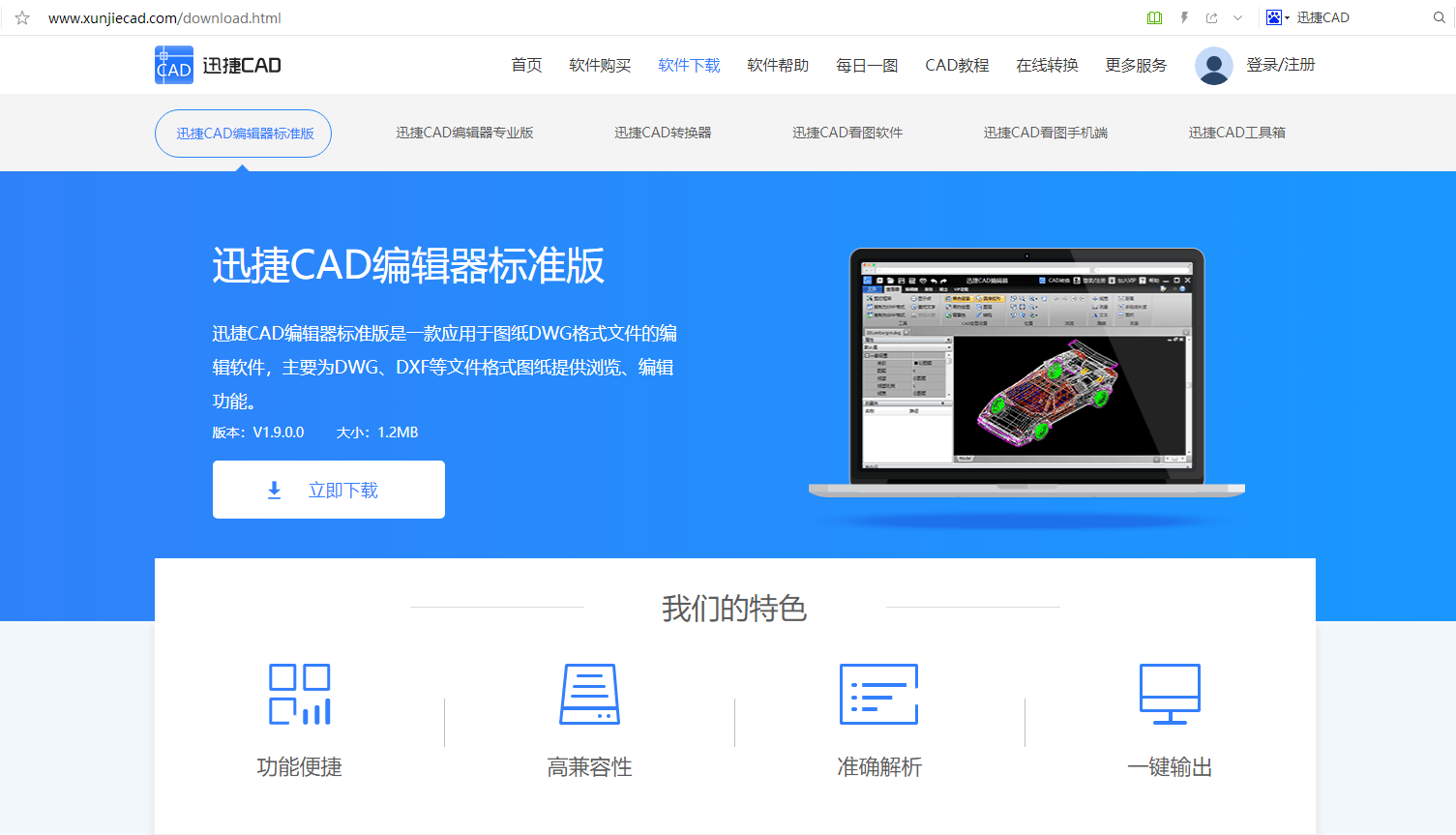Click the share page icon
The image size is (1456, 835).
pyautogui.click(x=1211, y=17)
